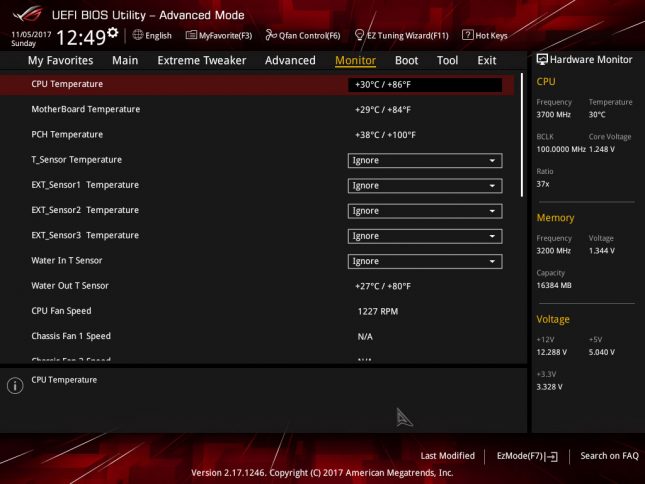Screen dimensions: 645x484
Task: Click 3700 MHz CPU frequency value
Action: 553,115
